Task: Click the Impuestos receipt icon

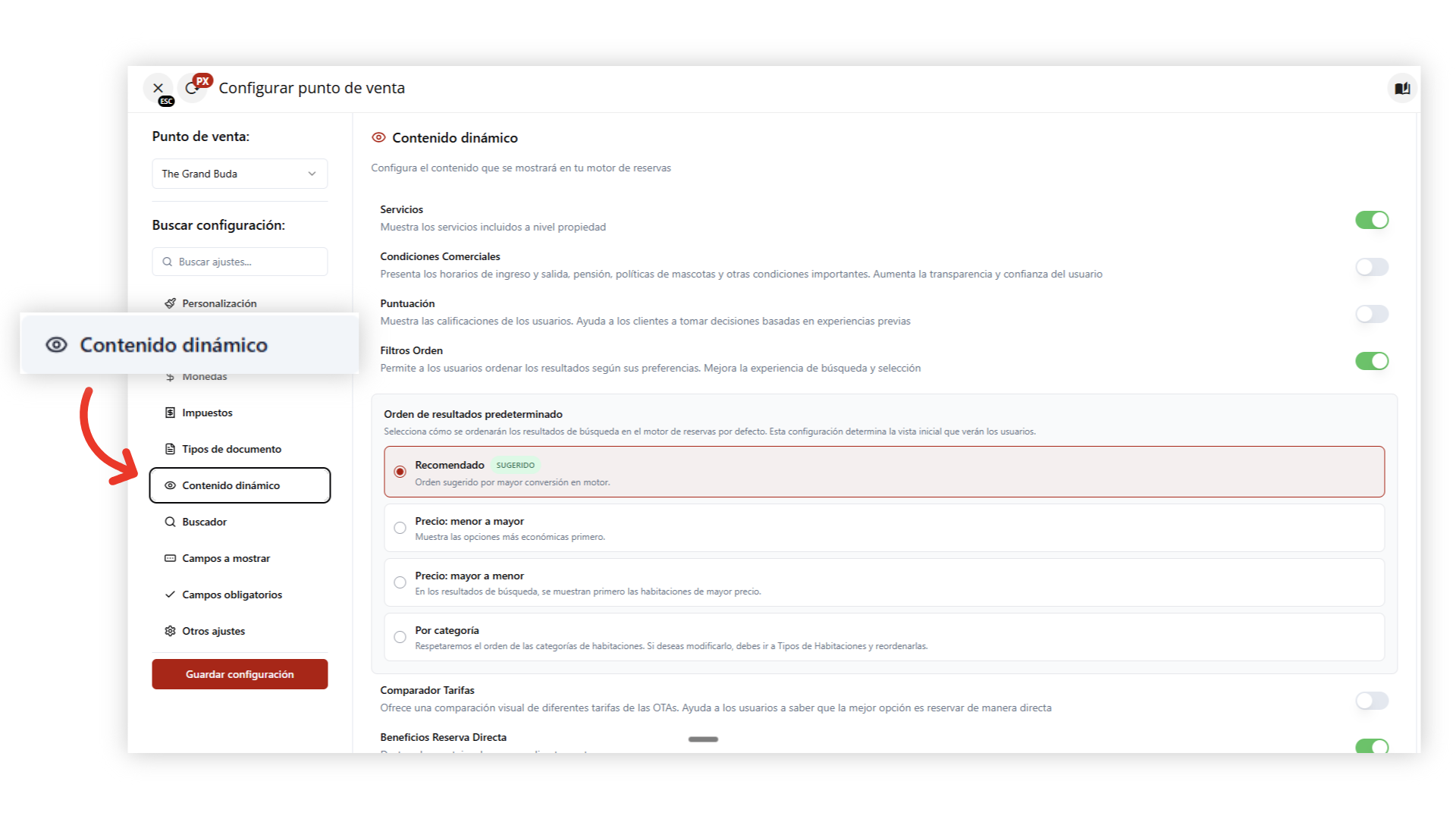Action: point(170,413)
